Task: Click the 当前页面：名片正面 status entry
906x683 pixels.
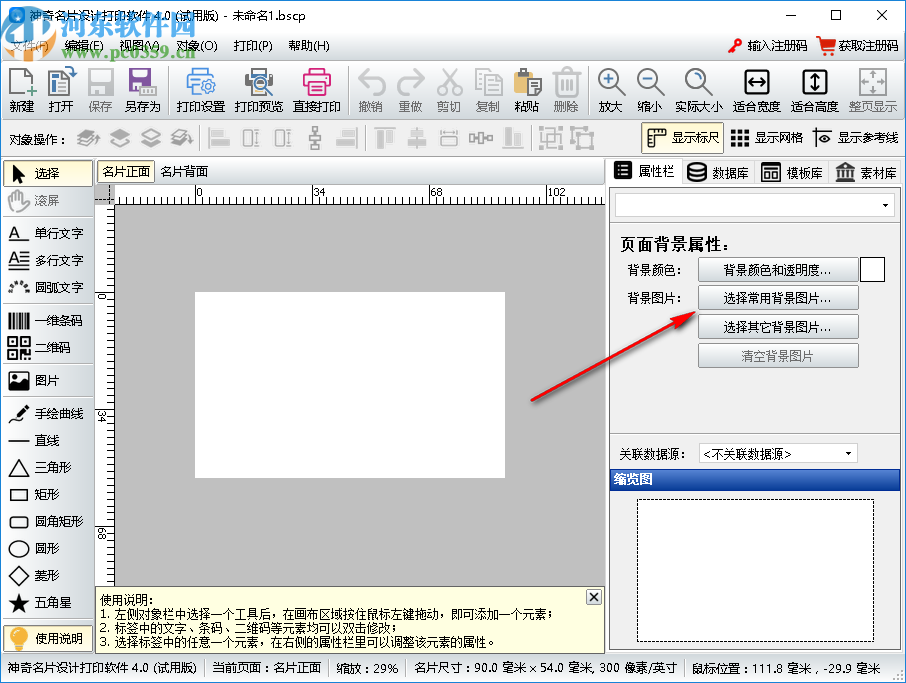Action: (266, 668)
